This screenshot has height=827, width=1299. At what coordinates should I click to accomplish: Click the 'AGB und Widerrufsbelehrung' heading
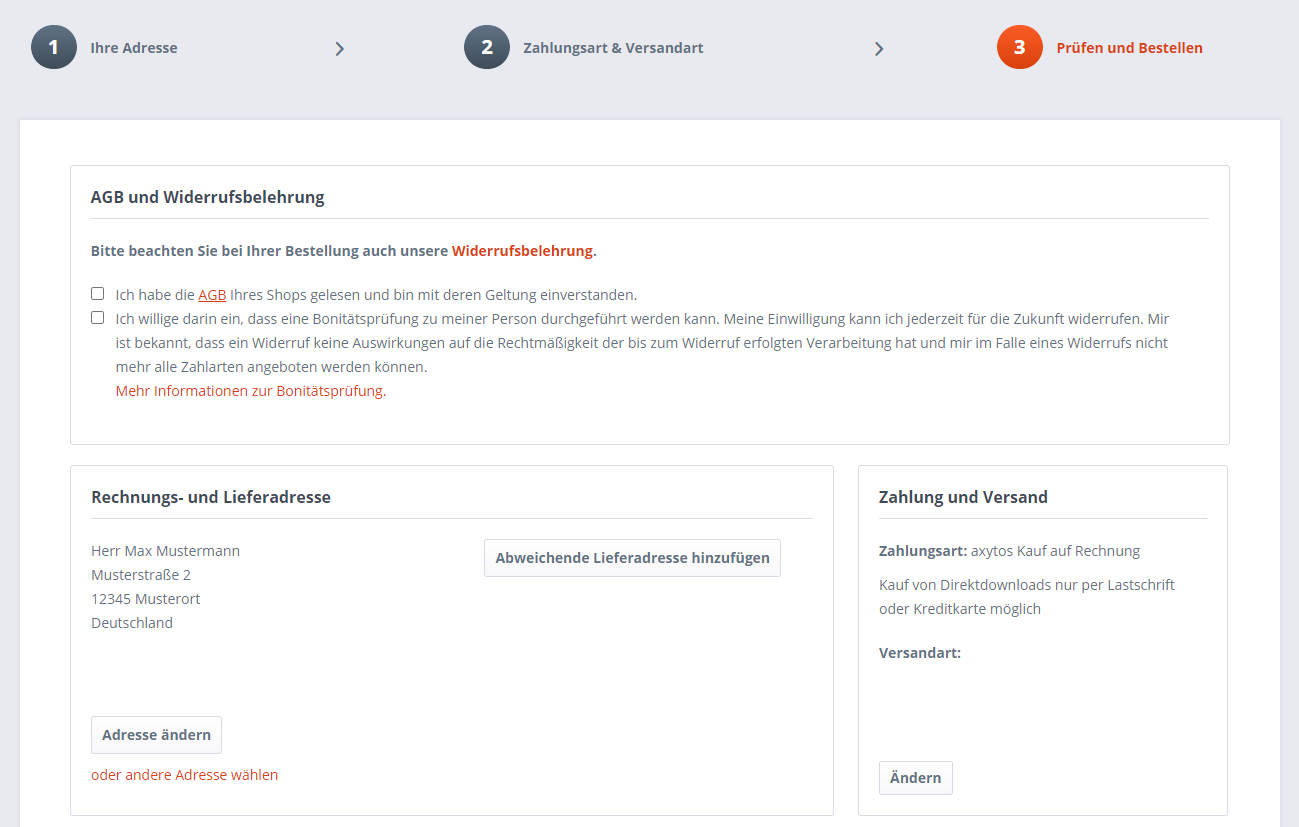(x=208, y=197)
